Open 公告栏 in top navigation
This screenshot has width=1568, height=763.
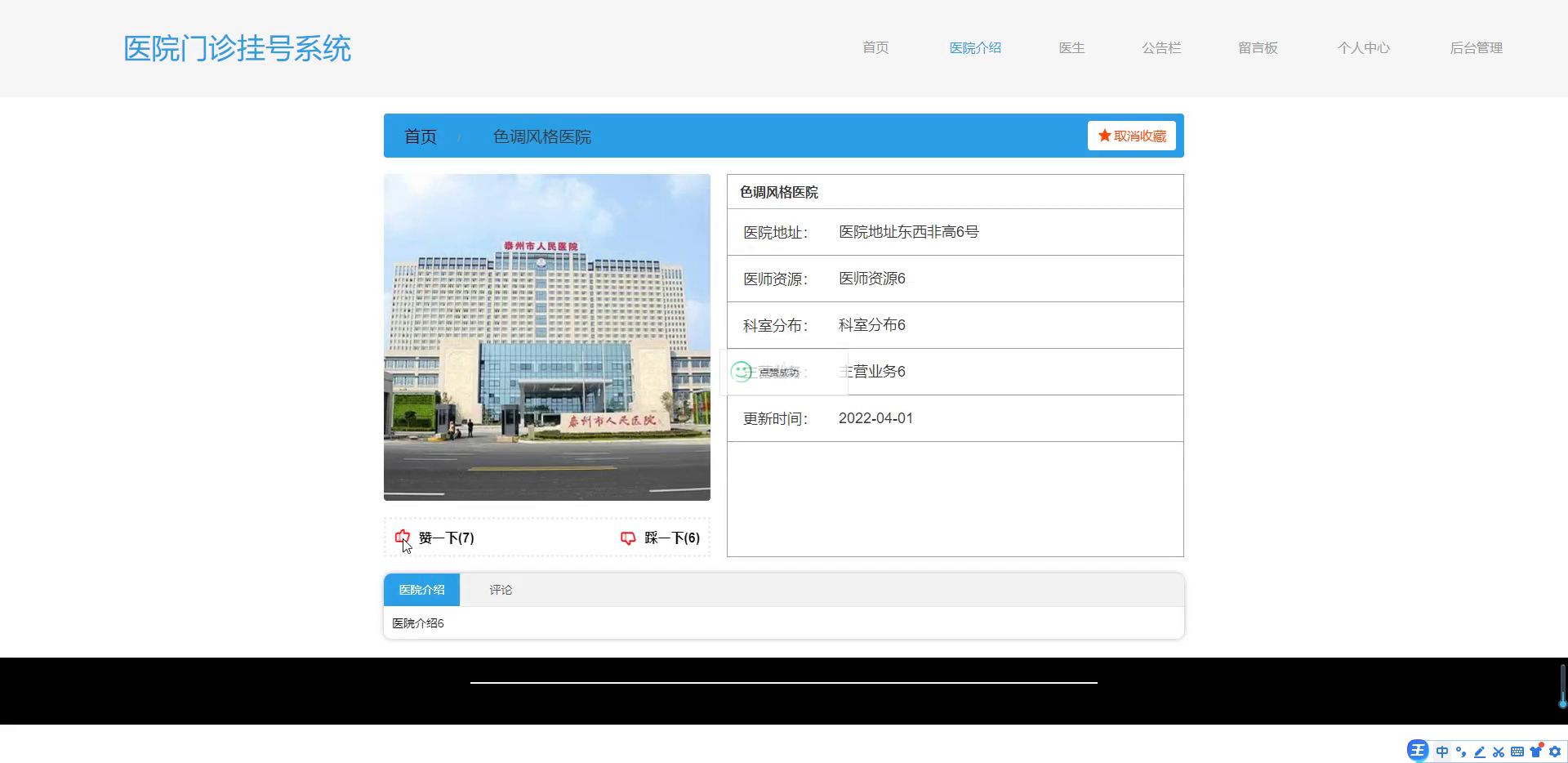pos(1161,47)
